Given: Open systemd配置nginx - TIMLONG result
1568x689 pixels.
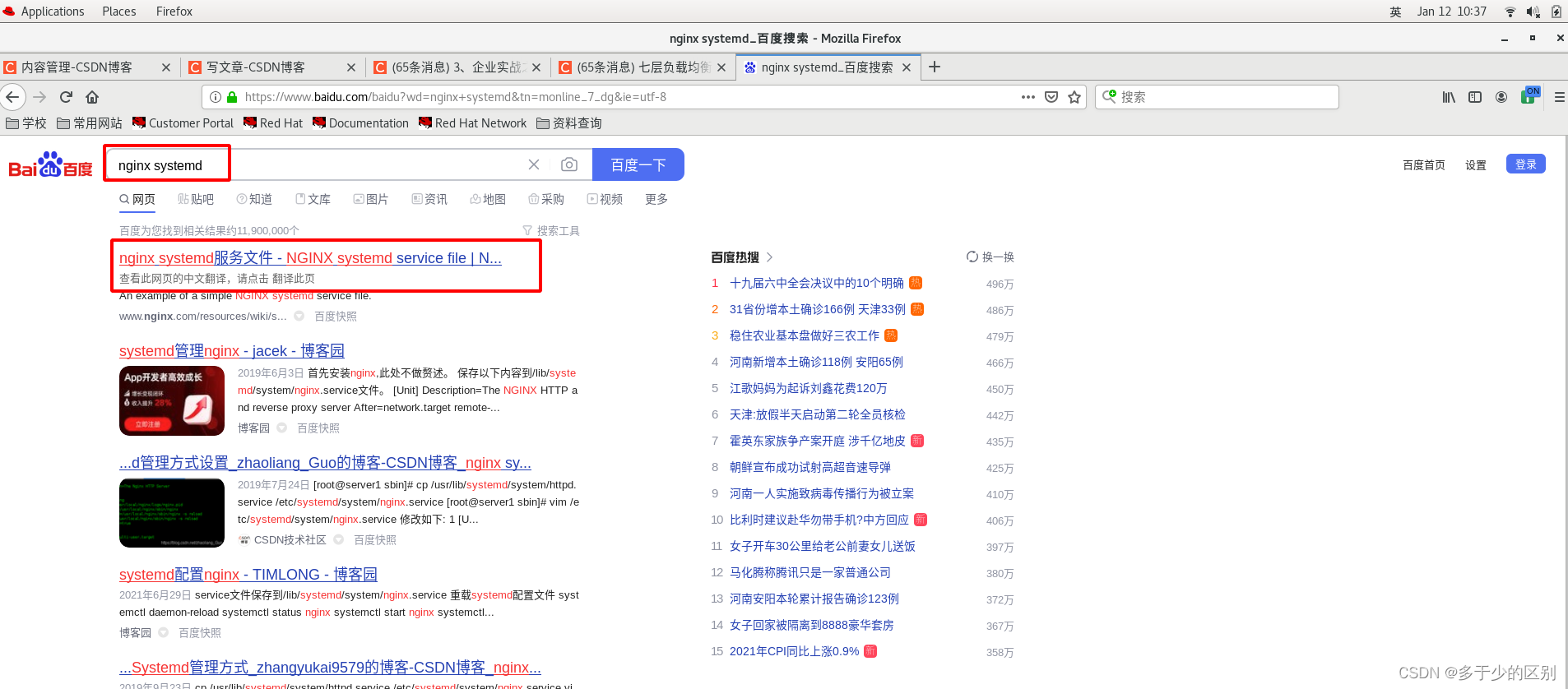Looking at the screenshot, I should pos(248,575).
